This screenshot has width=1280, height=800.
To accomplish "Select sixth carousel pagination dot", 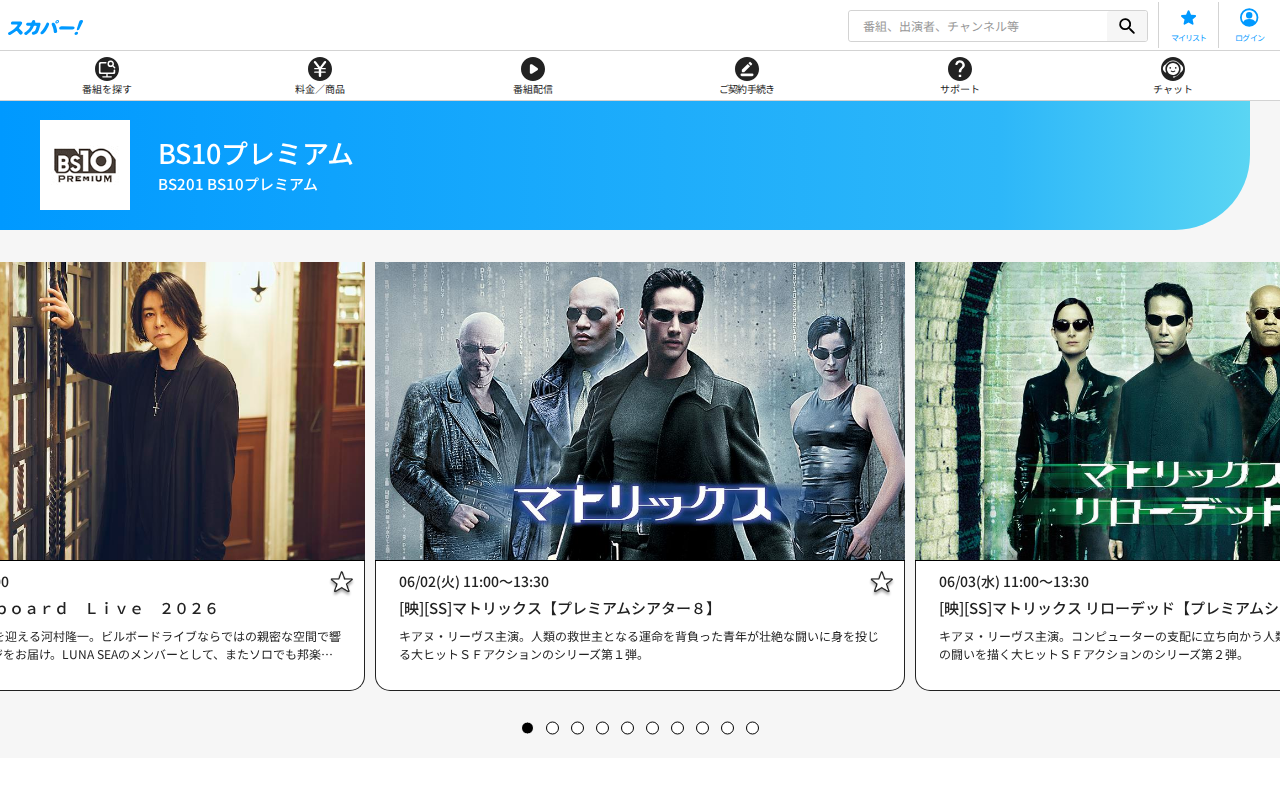I will pos(652,728).
